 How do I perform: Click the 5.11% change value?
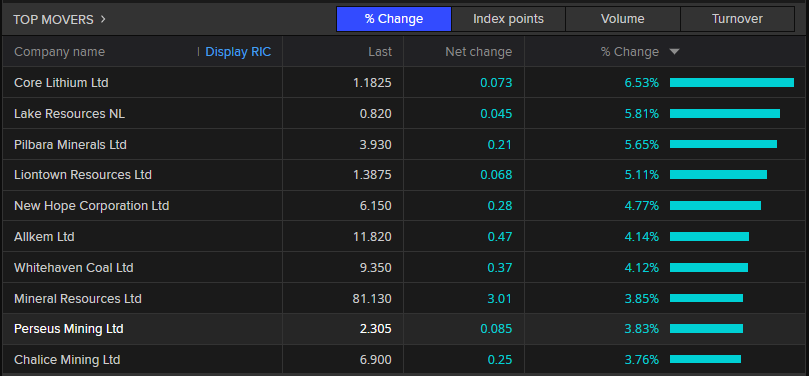pyautogui.click(x=642, y=175)
